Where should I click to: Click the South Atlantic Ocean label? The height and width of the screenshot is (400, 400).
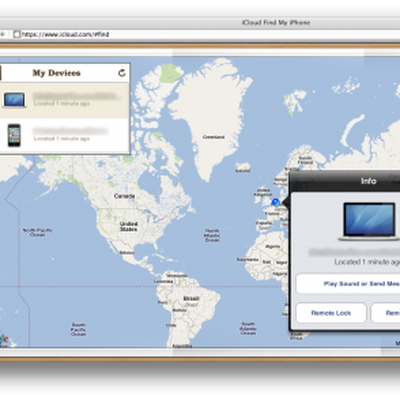coord(248,328)
